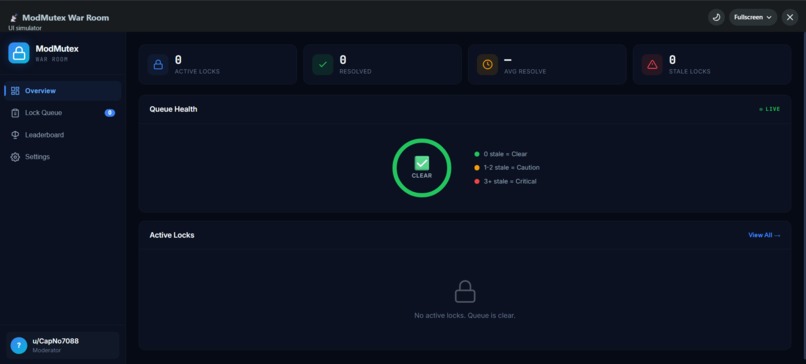Image resolution: width=806 pixels, height=364 pixels.
Task: Click the Settings gear icon
Action: pos(15,157)
